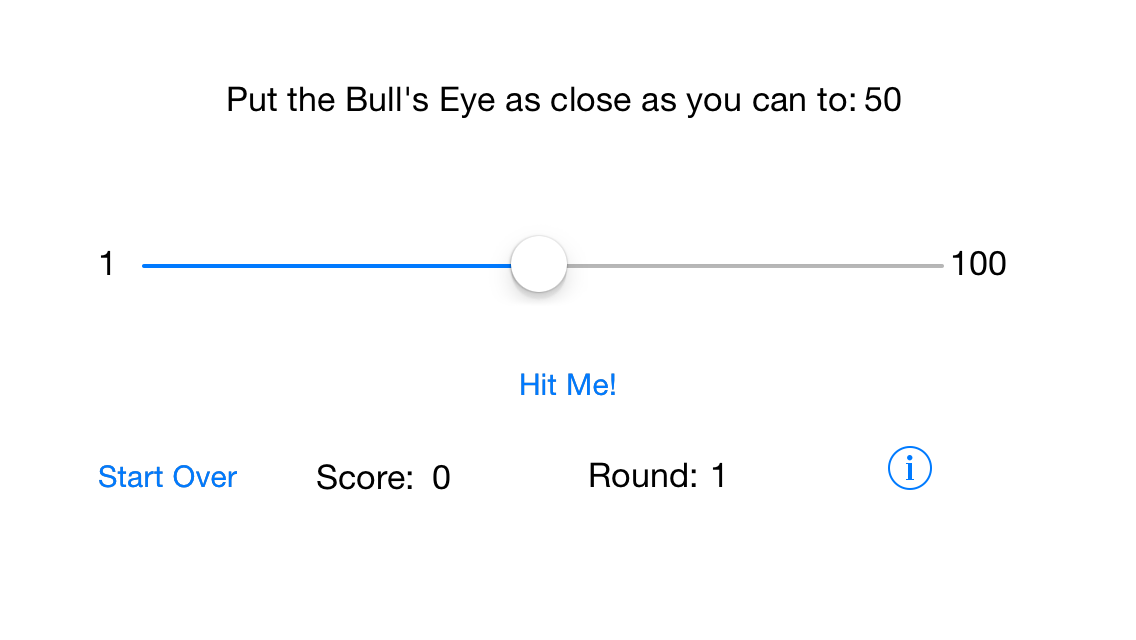The width and height of the screenshot is (1136, 640).
Task: Tap the Hit Me! button
Action: 567,385
